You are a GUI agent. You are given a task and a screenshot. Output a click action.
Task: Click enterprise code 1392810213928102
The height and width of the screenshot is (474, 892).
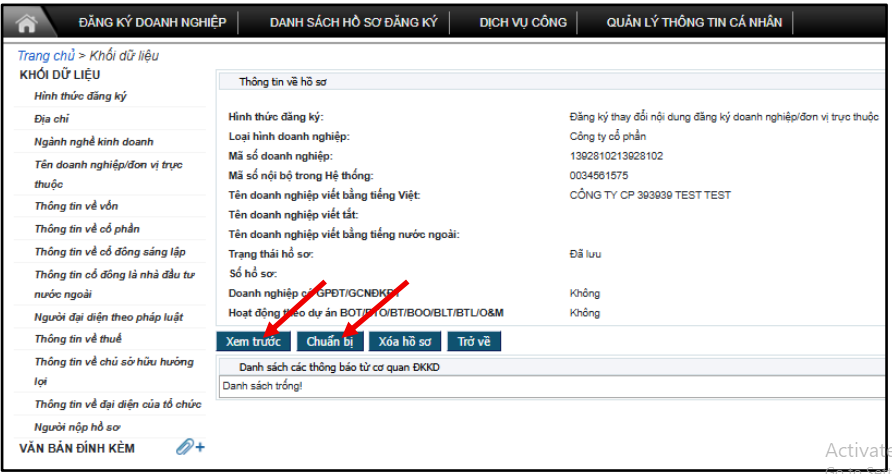[616, 156]
